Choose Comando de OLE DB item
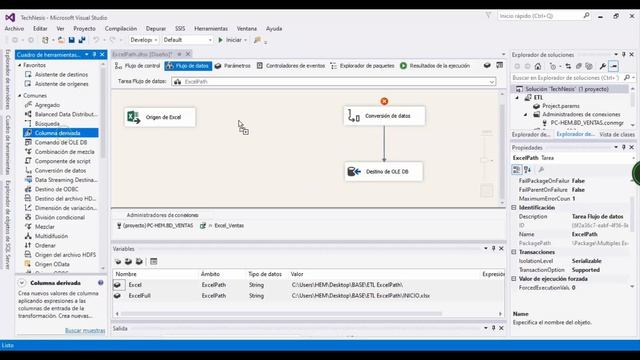The image size is (640, 360). [x=60, y=142]
